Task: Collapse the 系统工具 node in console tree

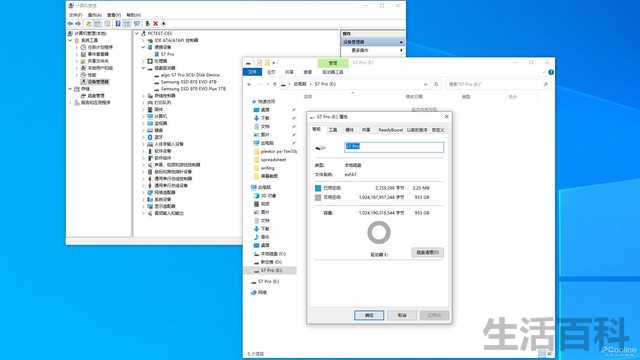Action: click(x=70, y=41)
